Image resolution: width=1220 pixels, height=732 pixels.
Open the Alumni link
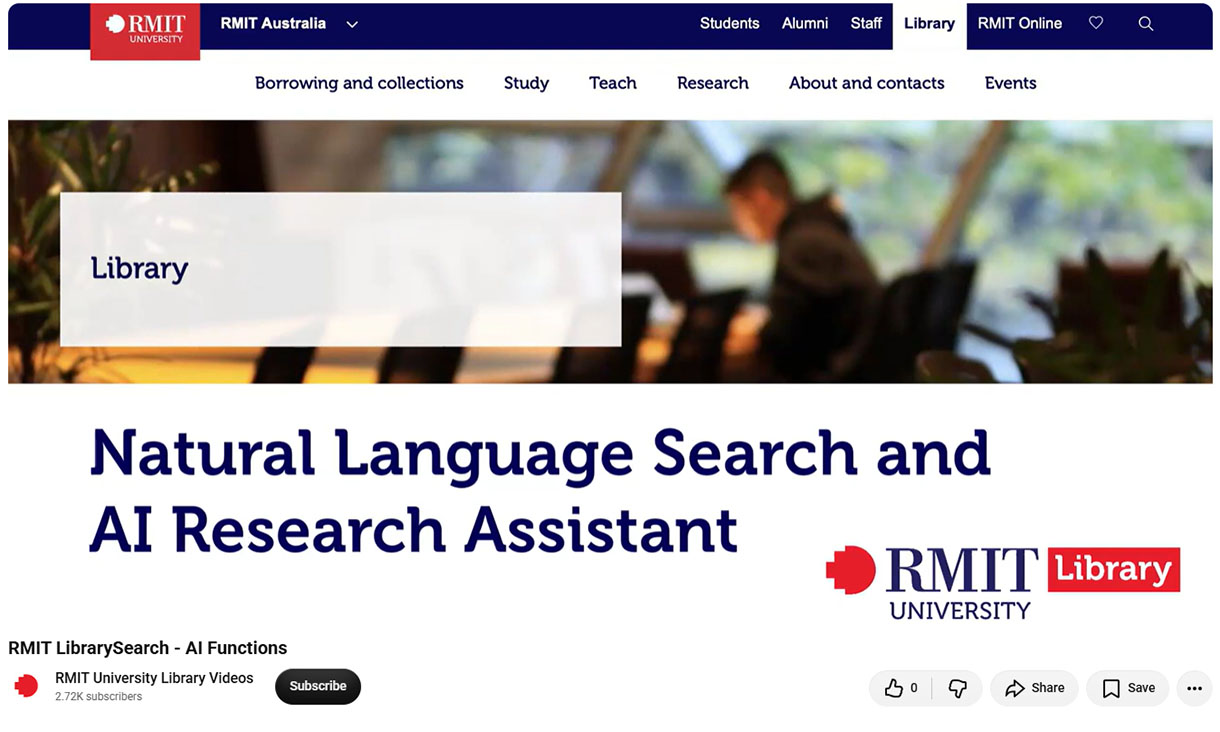tap(805, 23)
